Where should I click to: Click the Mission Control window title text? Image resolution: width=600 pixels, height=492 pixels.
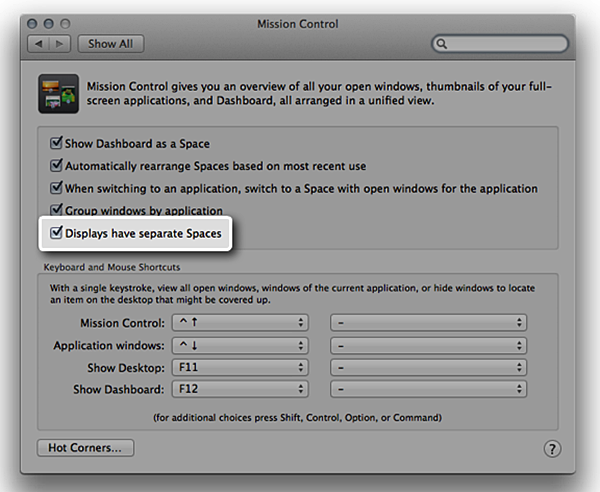click(x=298, y=24)
